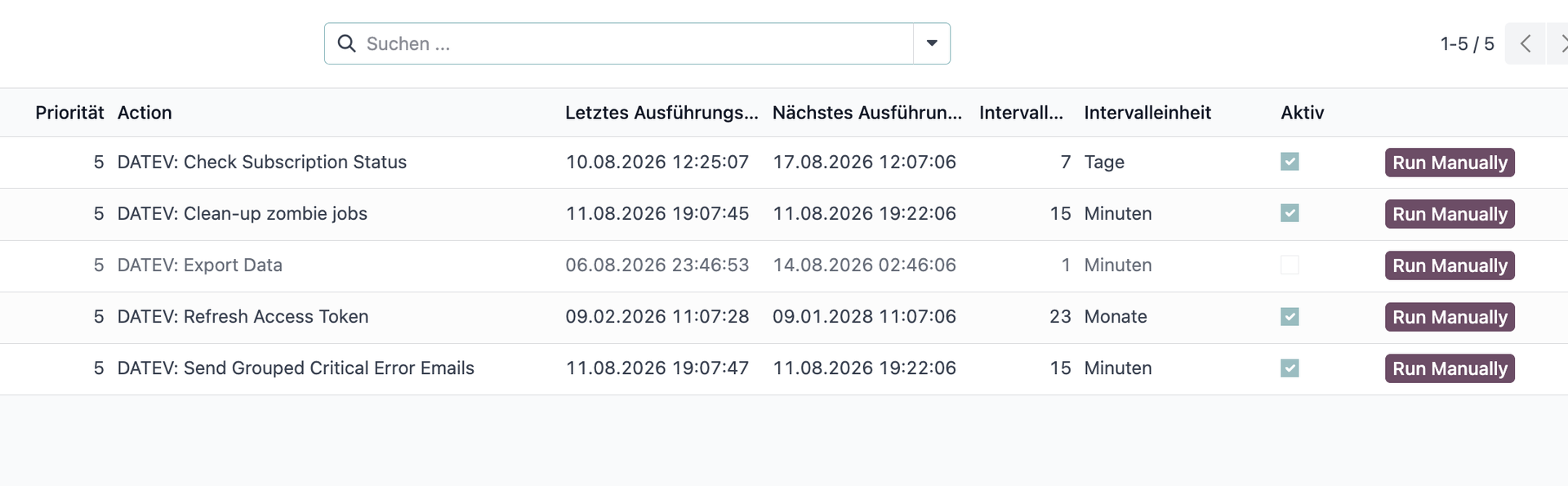
Task: Click last run date 11.08.2026 19:07:47
Action: [x=657, y=368]
